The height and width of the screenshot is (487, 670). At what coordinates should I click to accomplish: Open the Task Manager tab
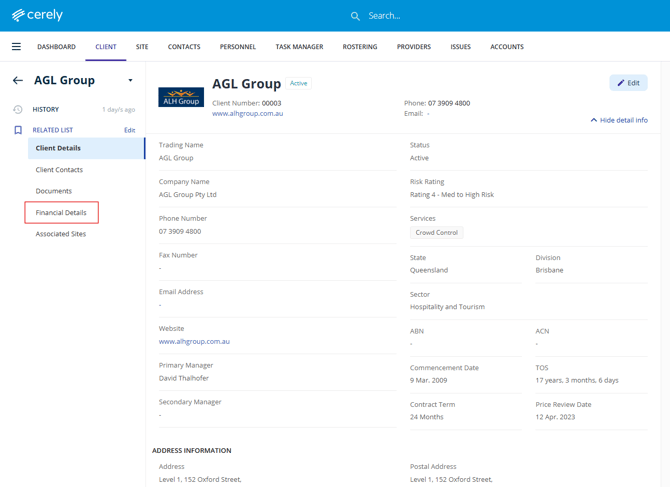pyautogui.click(x=299, y=47)
